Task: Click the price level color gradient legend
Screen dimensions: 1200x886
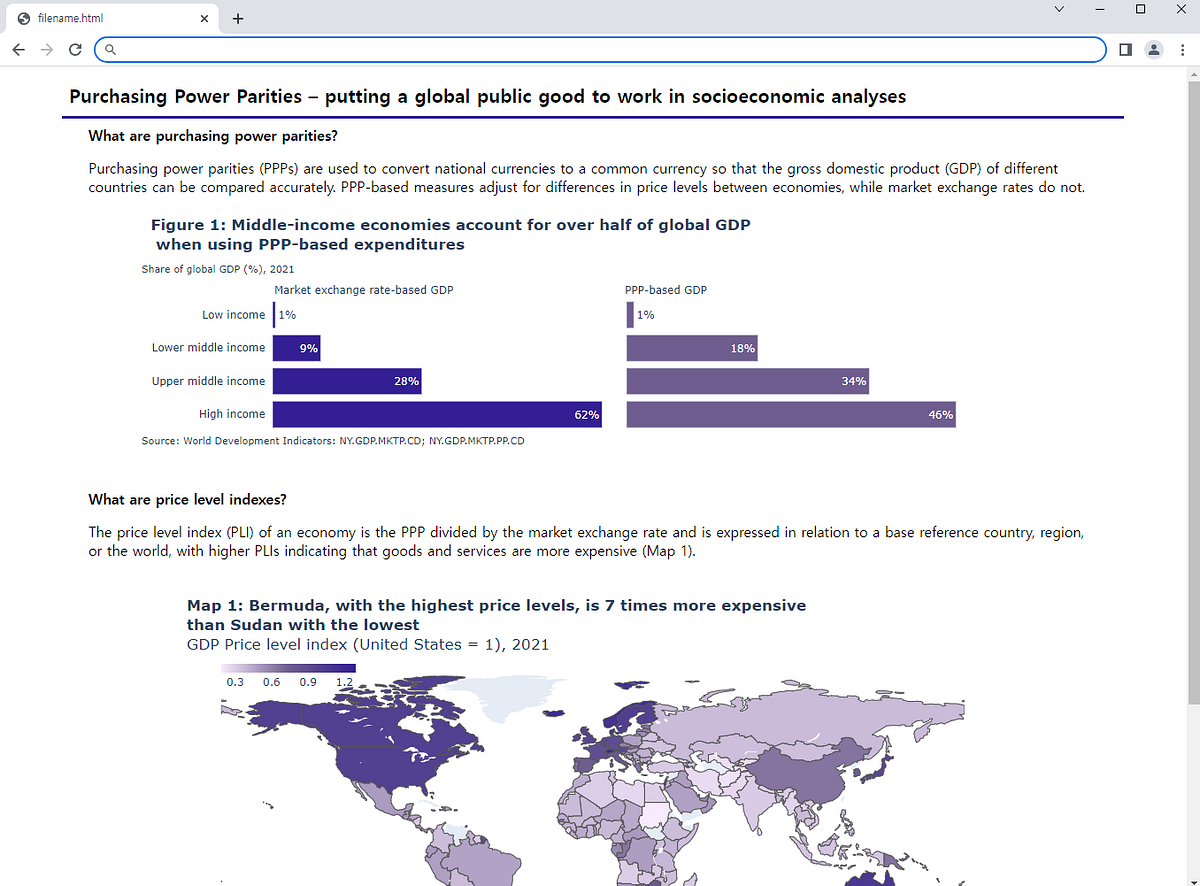Action: click(x=286, y=667)
